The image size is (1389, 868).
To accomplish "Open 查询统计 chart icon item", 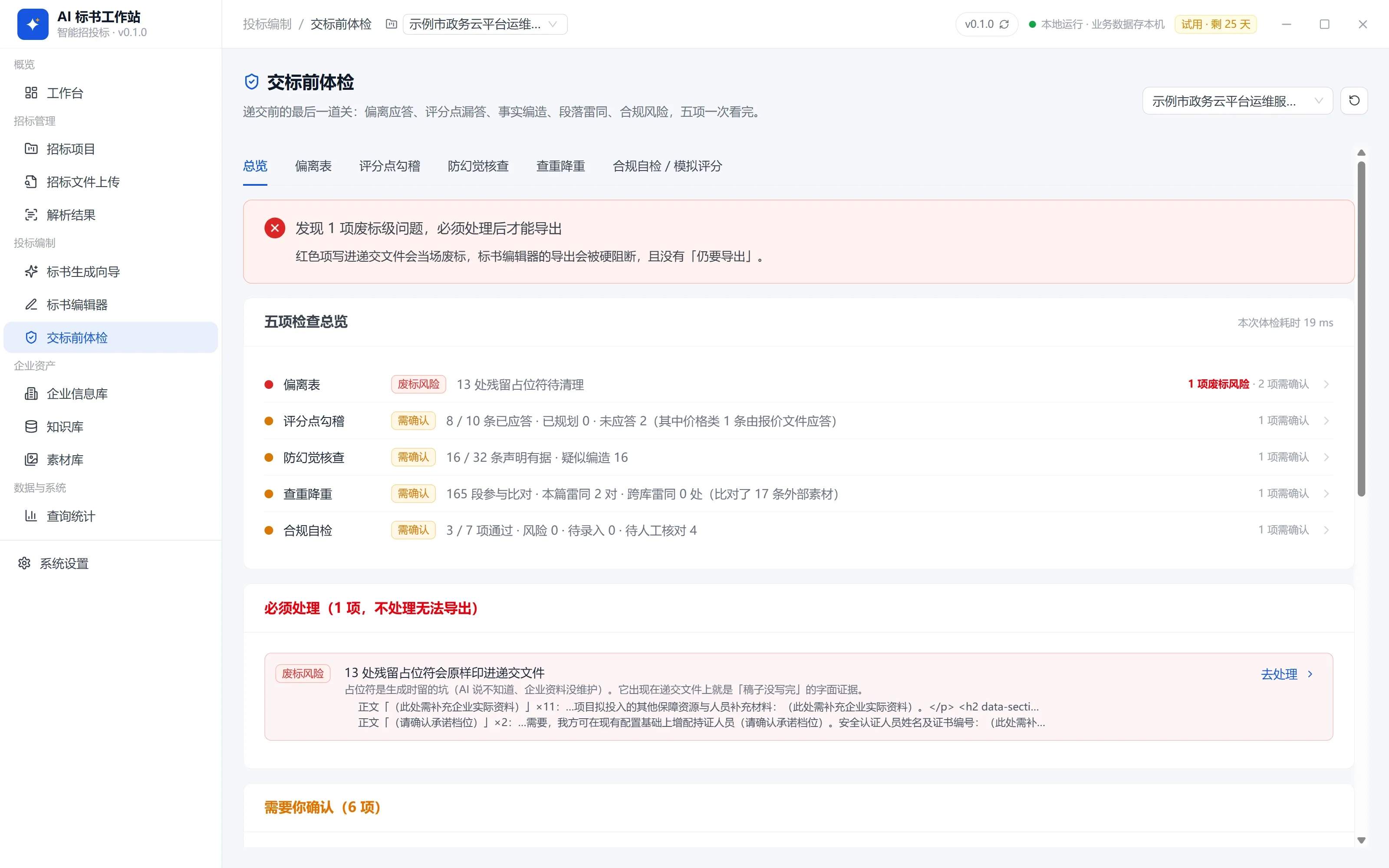I will tap(31, 516).
